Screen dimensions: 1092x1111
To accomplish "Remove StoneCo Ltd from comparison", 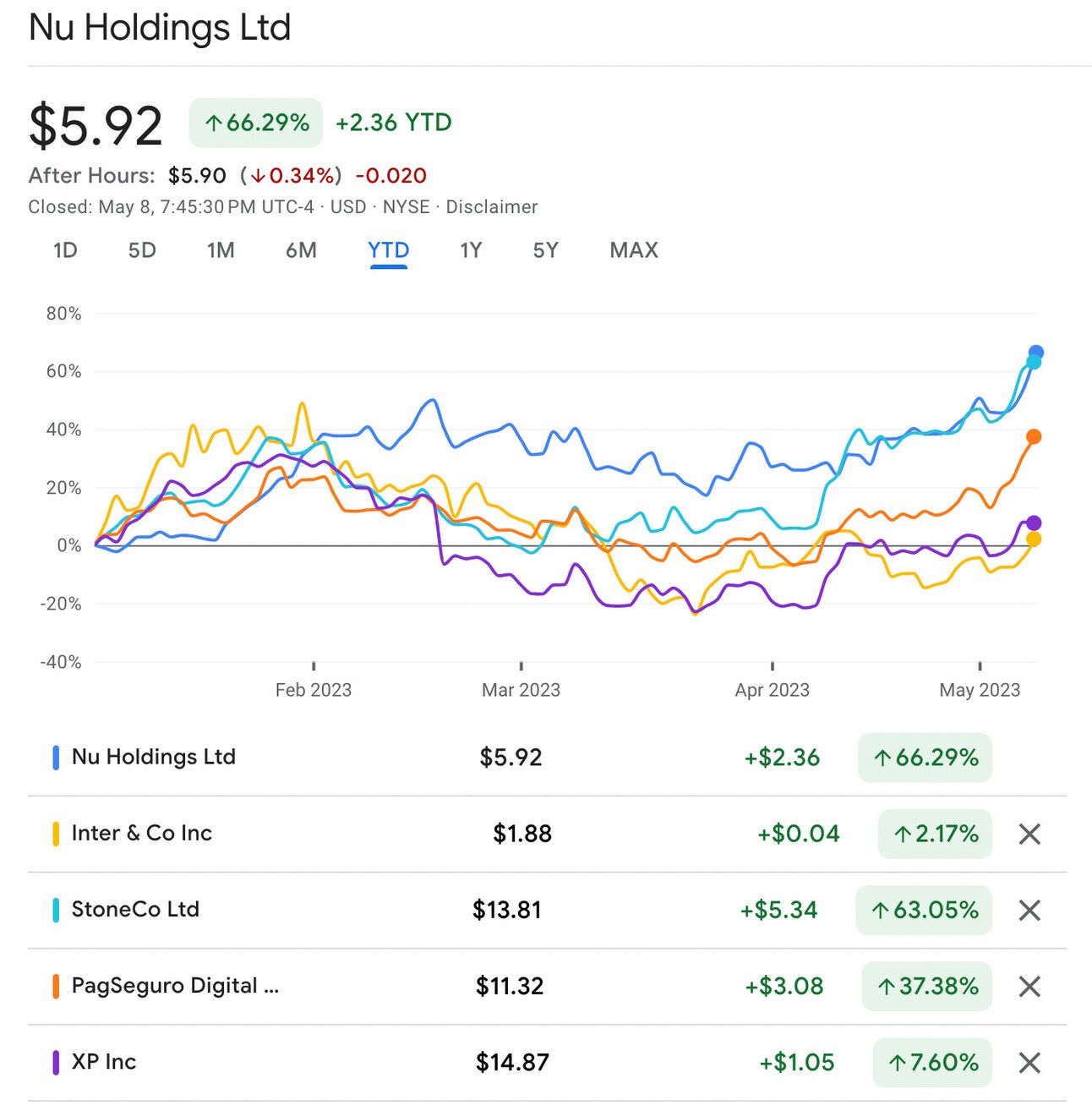I will coord(1029,911).
